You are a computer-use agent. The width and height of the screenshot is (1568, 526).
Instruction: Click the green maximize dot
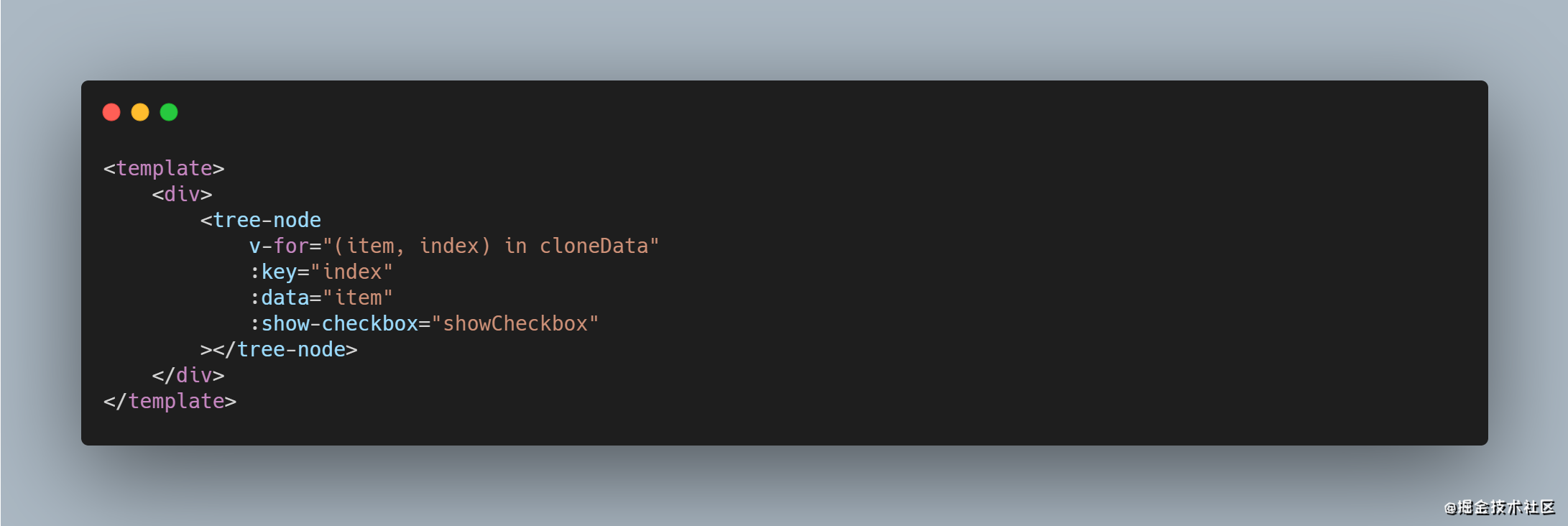click(x=169, y=112)
